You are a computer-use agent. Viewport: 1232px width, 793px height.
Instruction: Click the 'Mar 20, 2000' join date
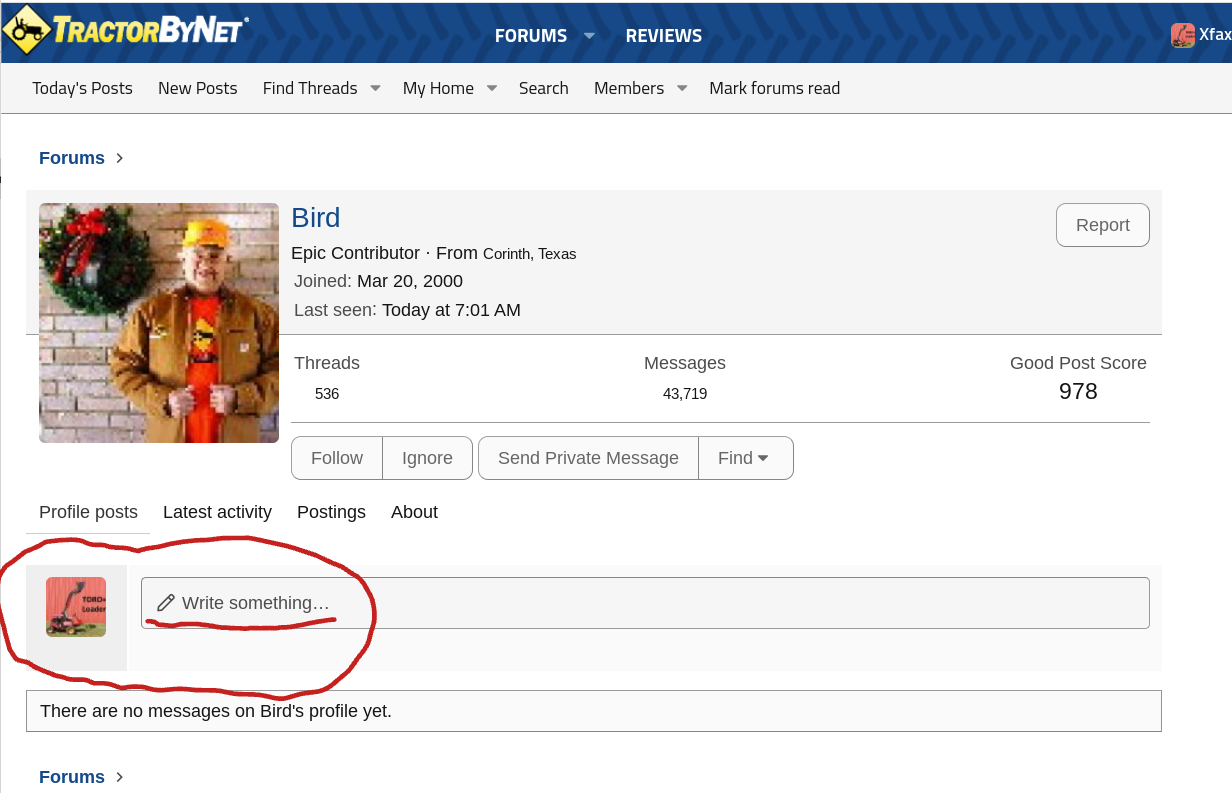click(410, 281)
